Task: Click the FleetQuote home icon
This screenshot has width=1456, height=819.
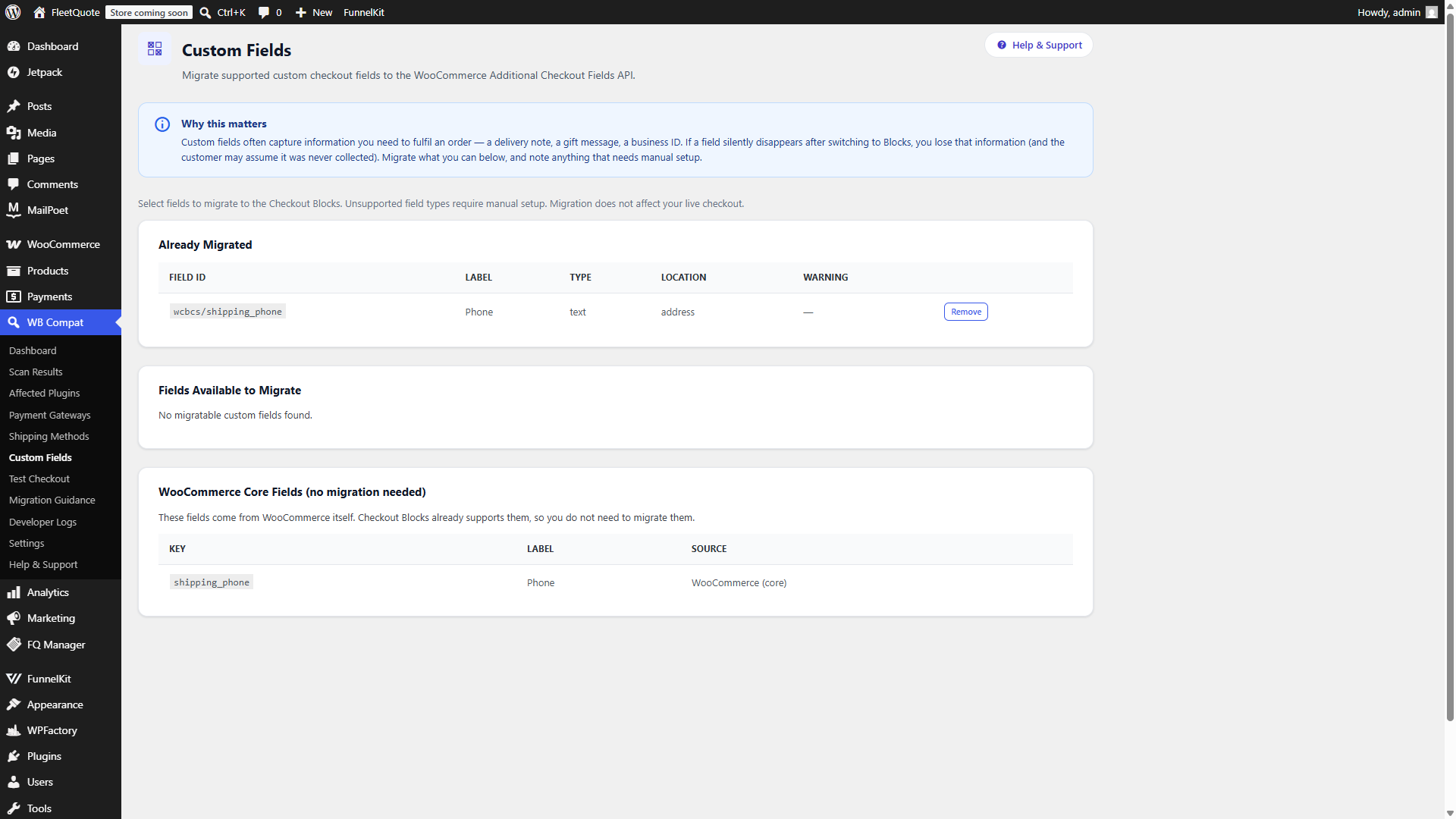Action: (39, 12)
